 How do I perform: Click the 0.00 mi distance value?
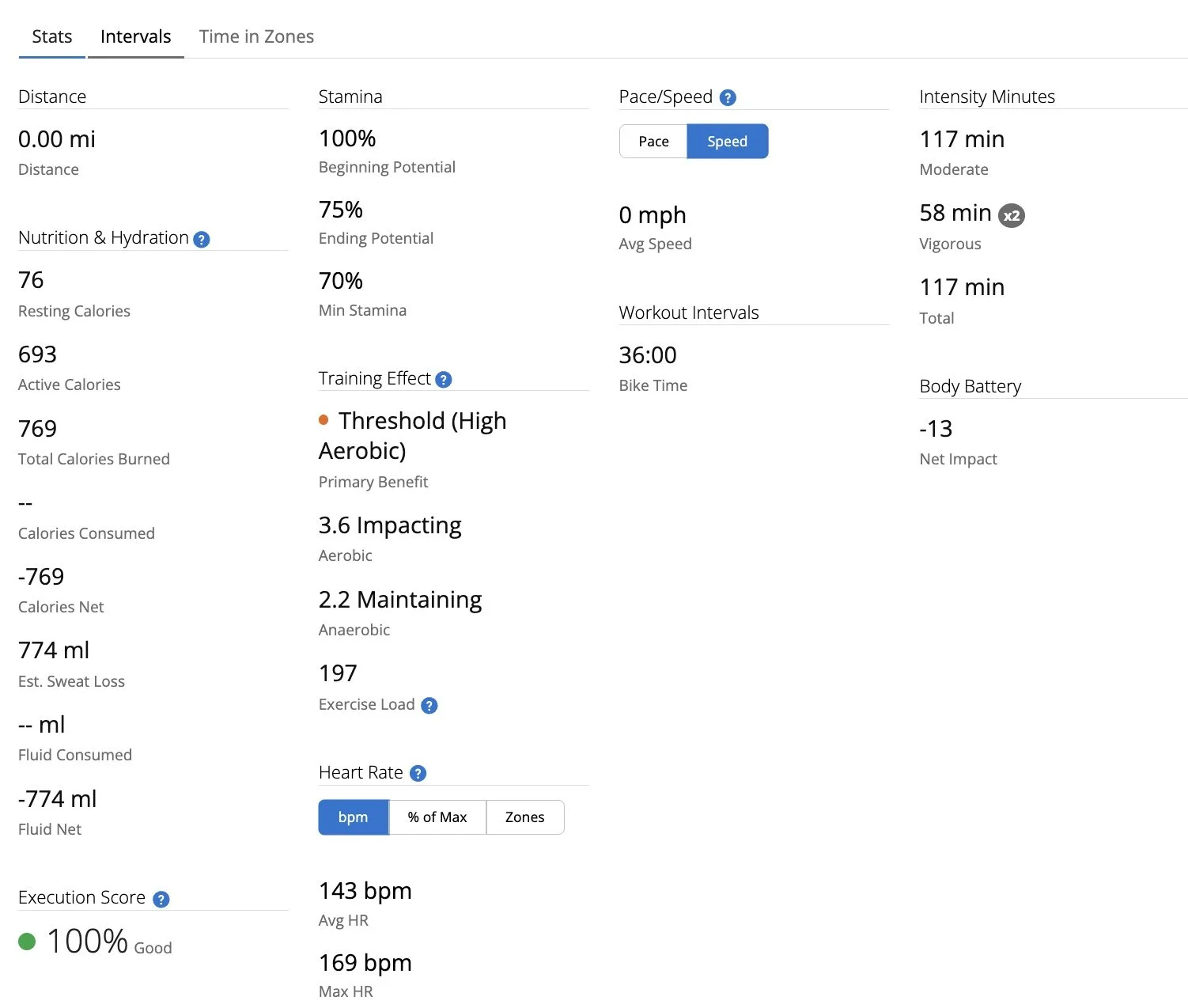(x=57, y=139)
